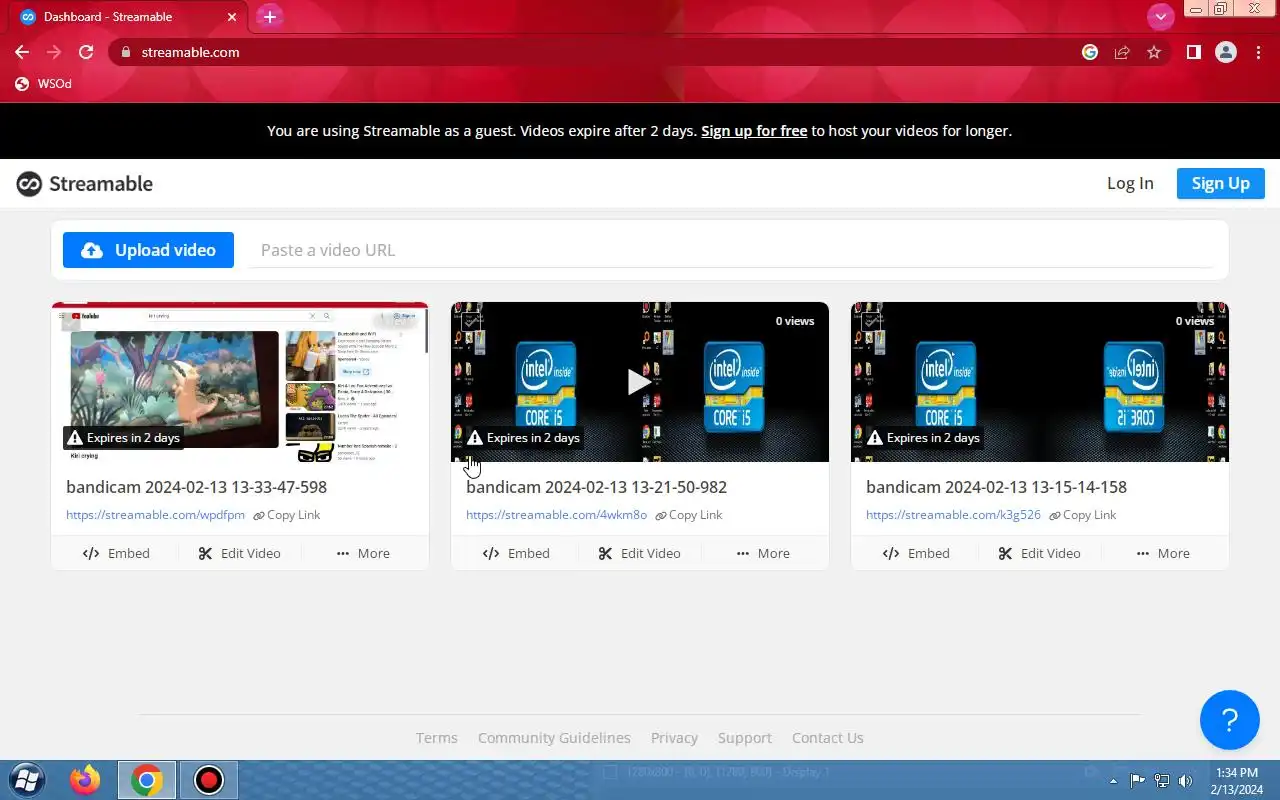This screenshot has width=1280, height=800.
Task: Open Community Guidelines footer link
Action: click(554, 738)
